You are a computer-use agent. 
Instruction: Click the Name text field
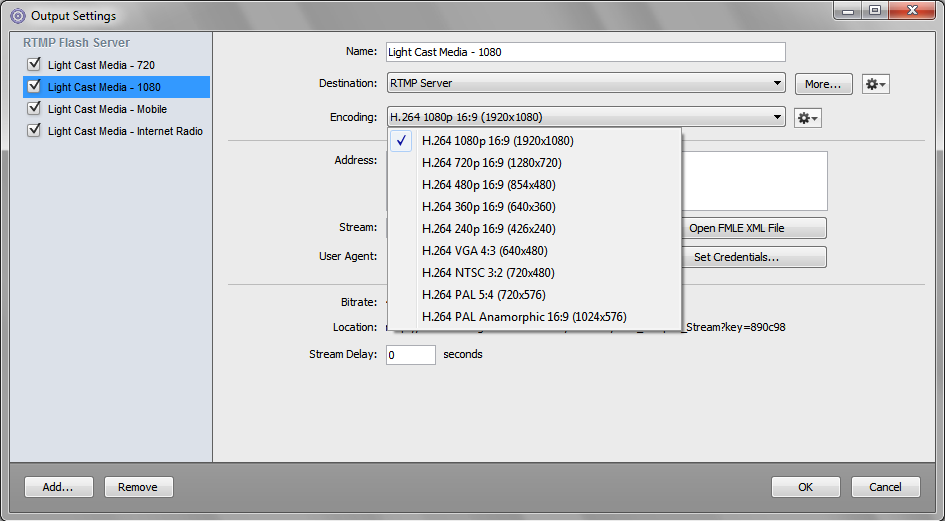point(585,52)
